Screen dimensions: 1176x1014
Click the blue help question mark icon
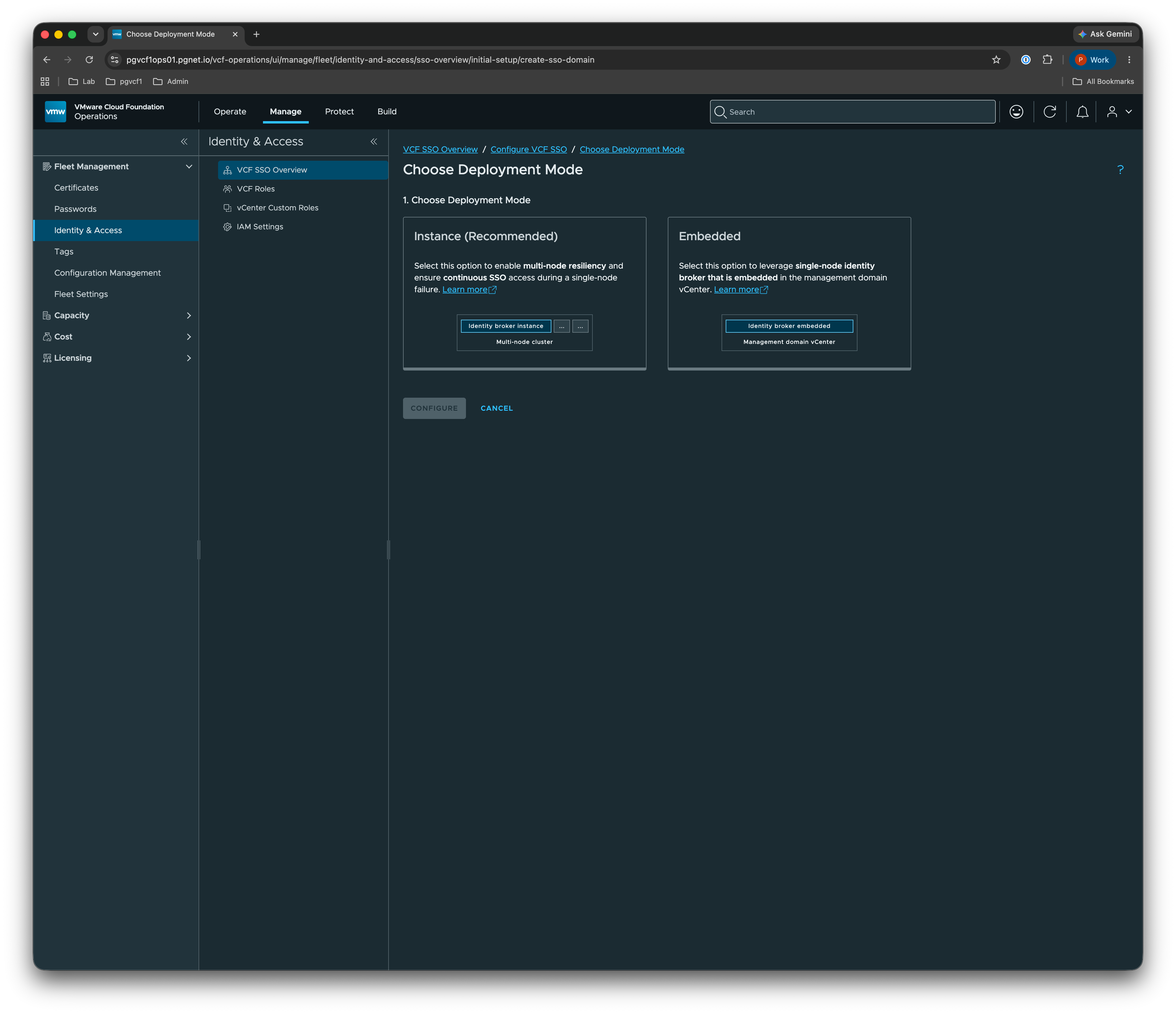1120,170
